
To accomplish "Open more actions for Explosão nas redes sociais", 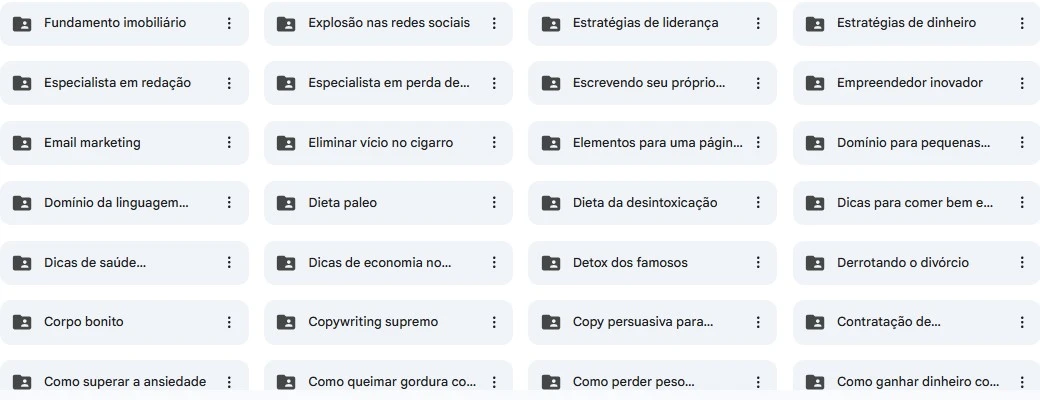I will pos(494,23).
